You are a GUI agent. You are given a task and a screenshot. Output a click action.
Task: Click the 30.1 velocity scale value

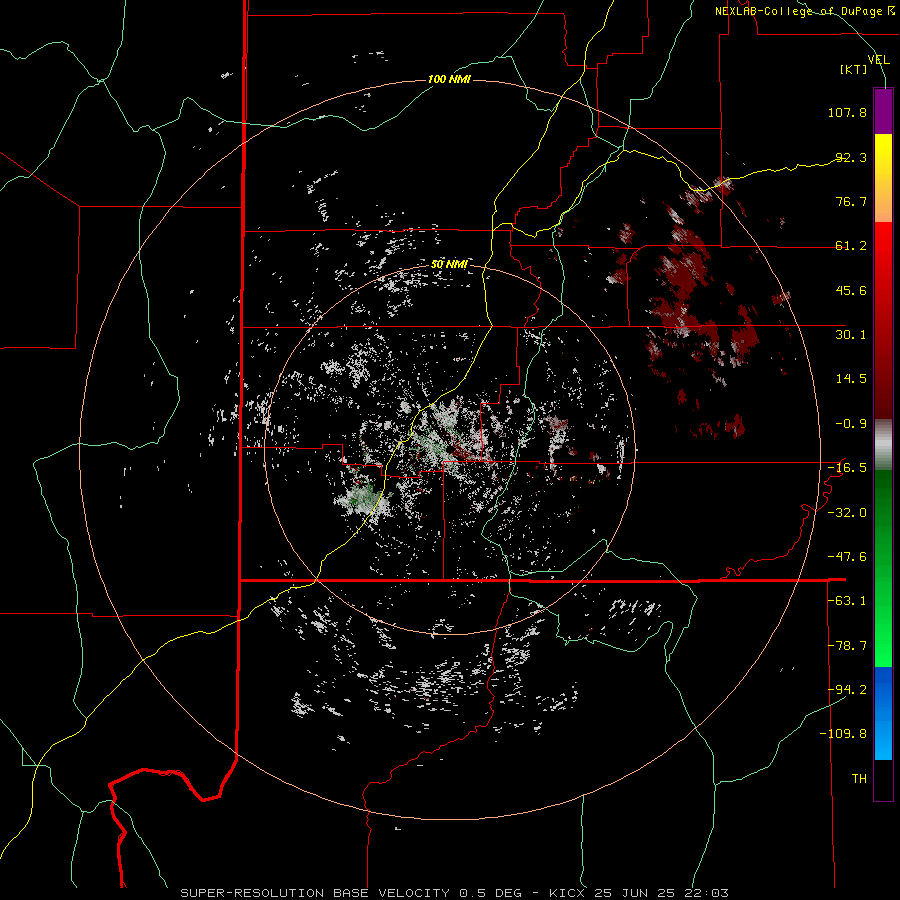(851, 335)
